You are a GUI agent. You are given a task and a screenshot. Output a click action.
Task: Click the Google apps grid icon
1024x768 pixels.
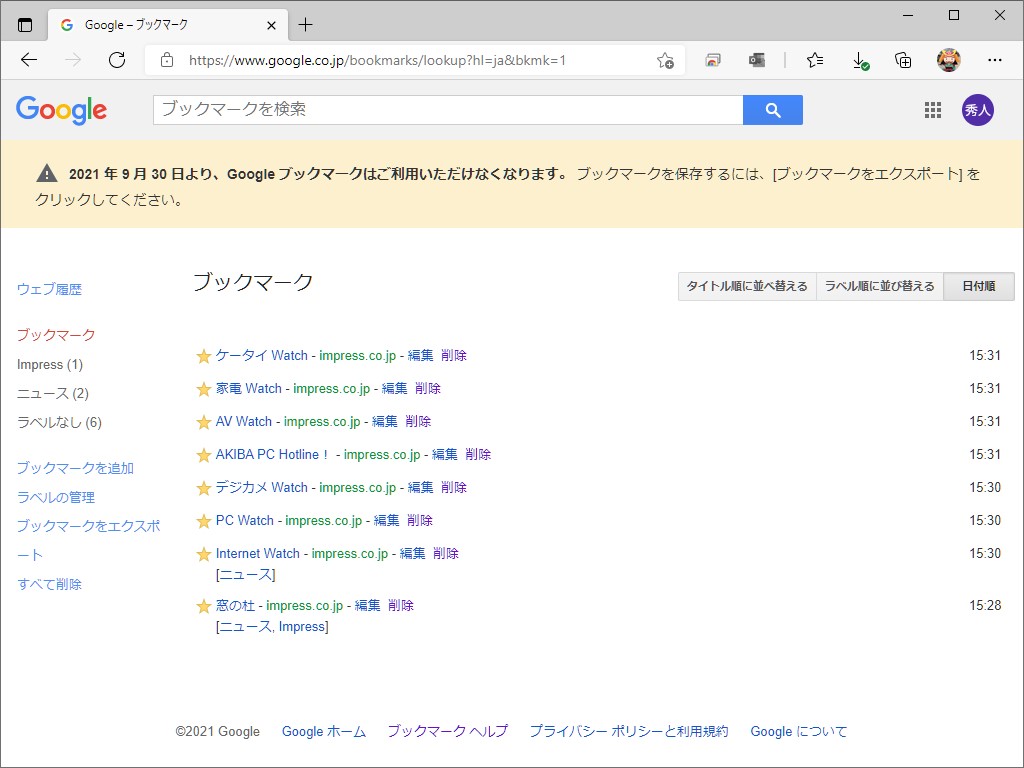(x=933, y=110)
